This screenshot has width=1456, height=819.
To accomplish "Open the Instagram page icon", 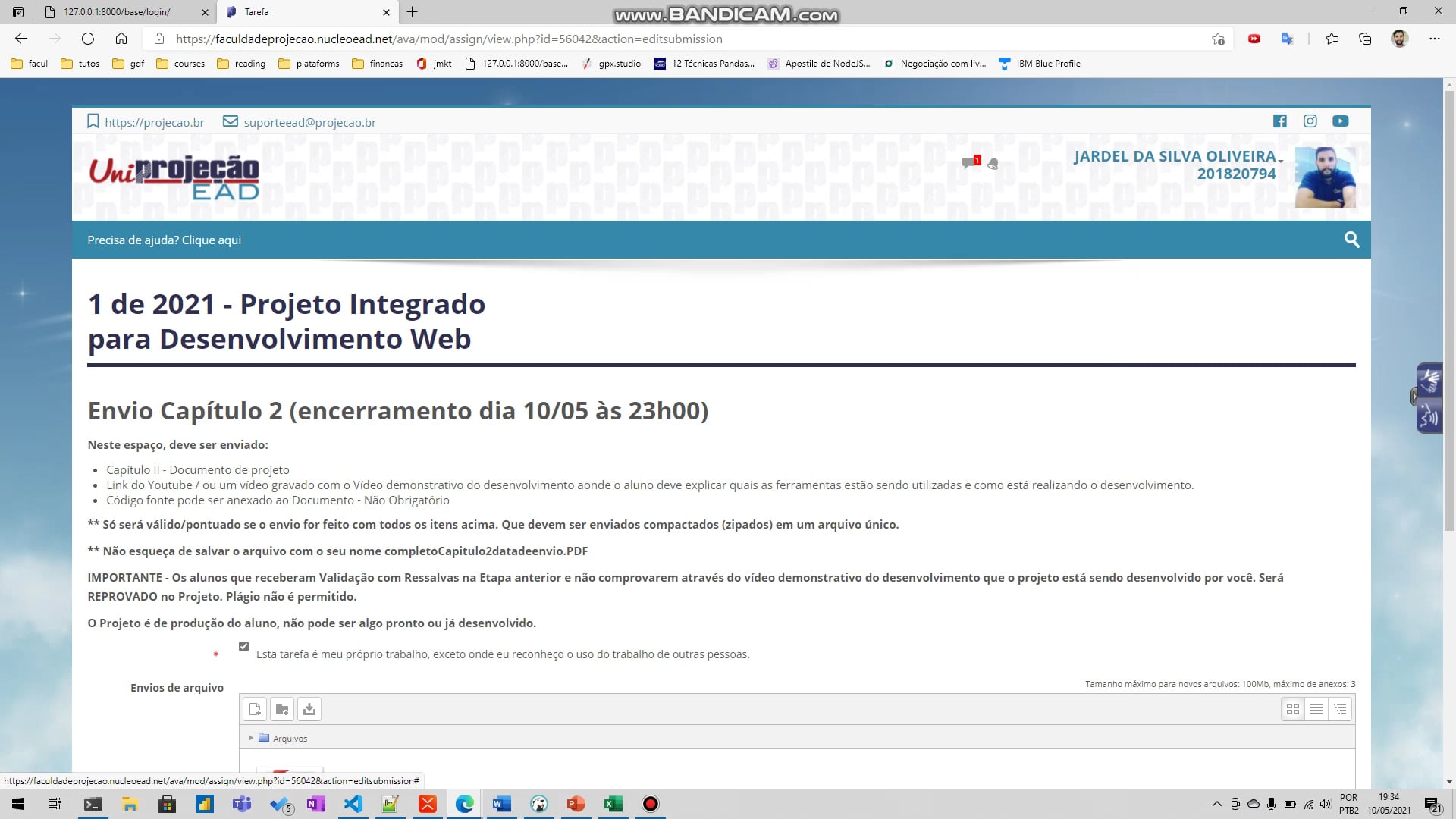I will 1310,121.
